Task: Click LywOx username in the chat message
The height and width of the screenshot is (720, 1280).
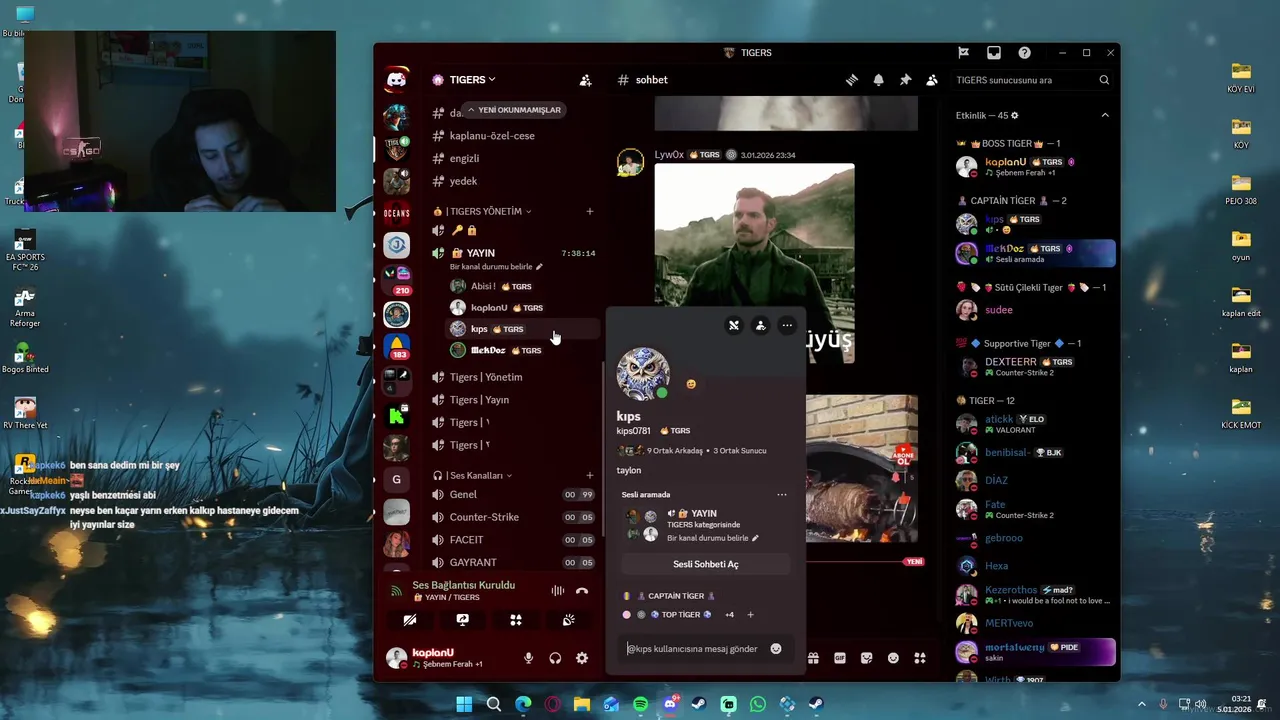Action: pyautogui.click(x=669, y=155)
